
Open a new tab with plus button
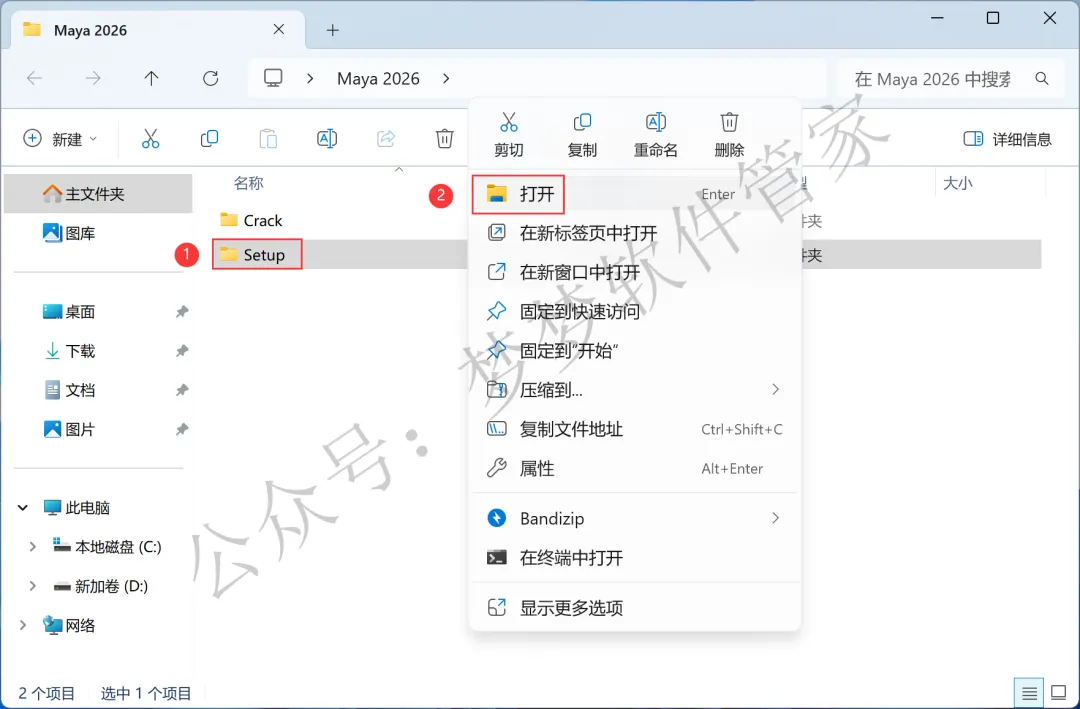point(333,30)
